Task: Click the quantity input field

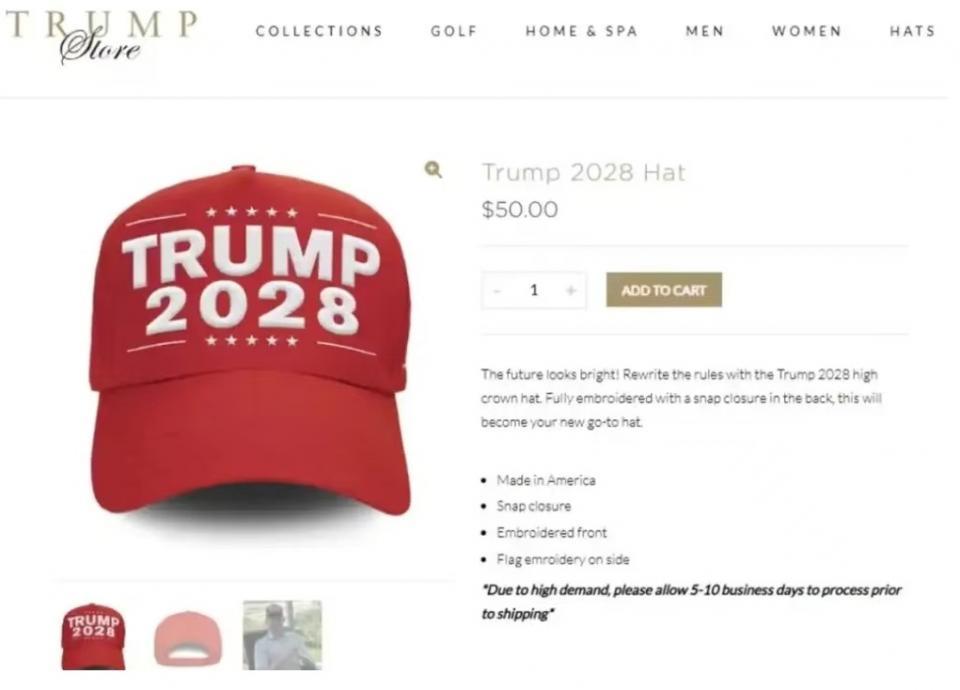Action: click(x=534, y=290)
